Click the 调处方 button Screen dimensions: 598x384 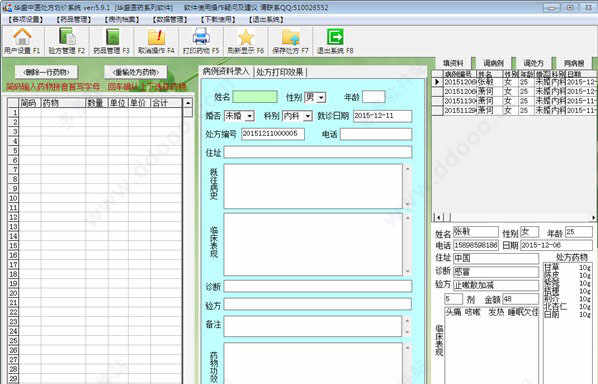tap(534, 63)
